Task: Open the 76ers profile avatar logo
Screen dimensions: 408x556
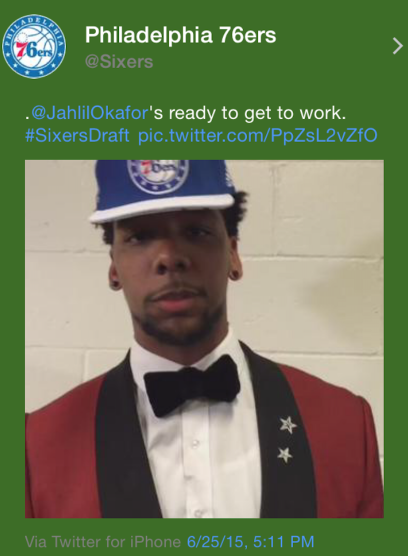Action: click(34, 46)
